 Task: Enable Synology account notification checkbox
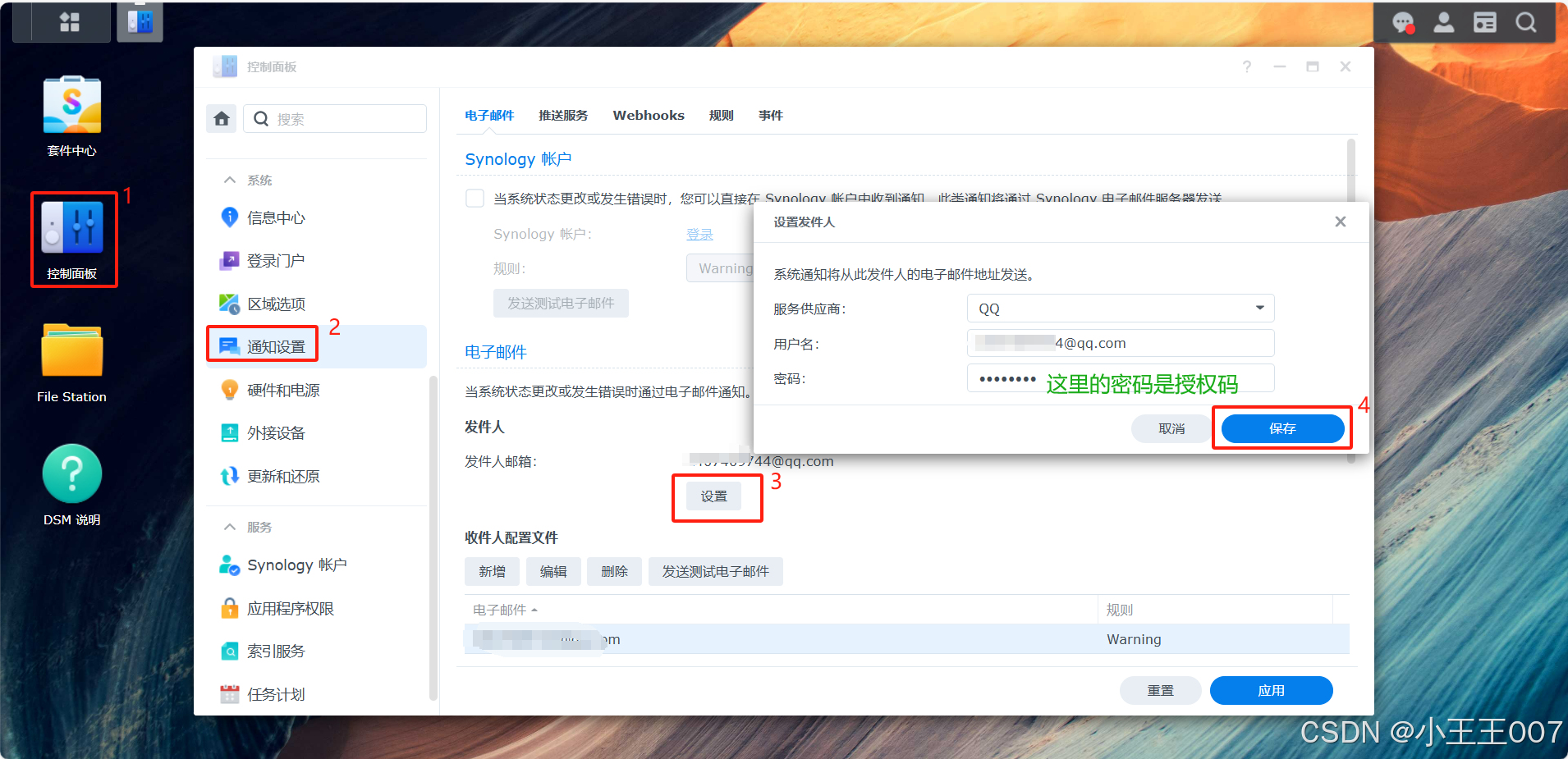point(475,198)
